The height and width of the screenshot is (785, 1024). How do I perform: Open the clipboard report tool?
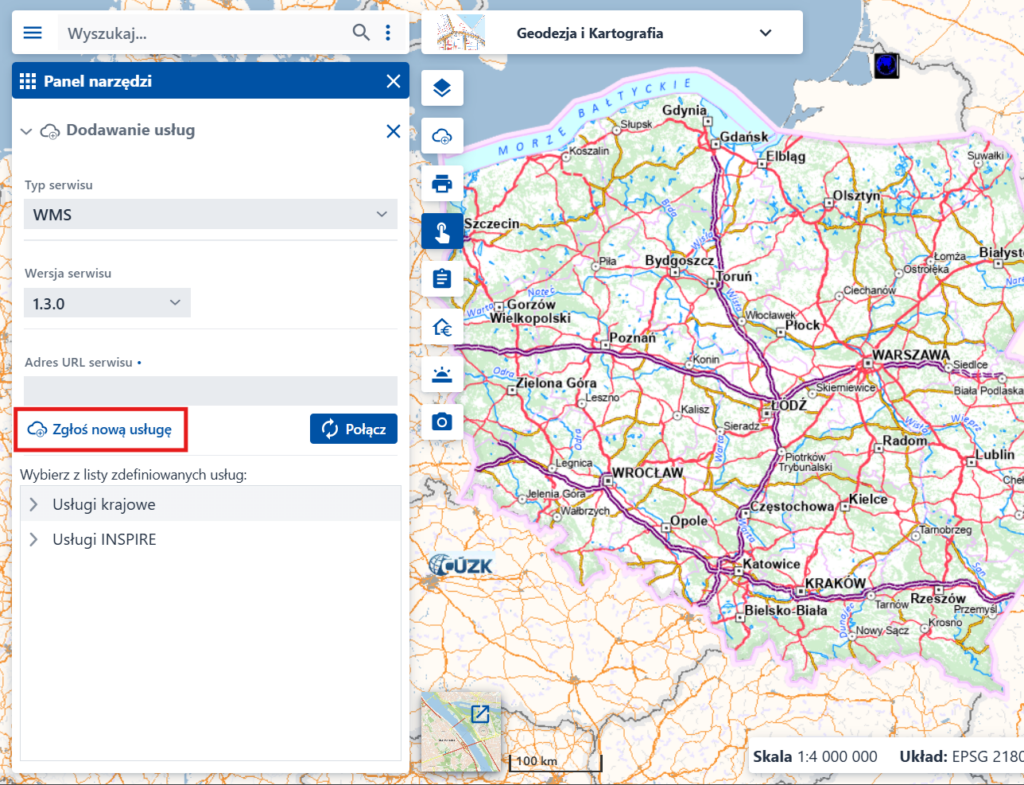click(x=442, y=279)
